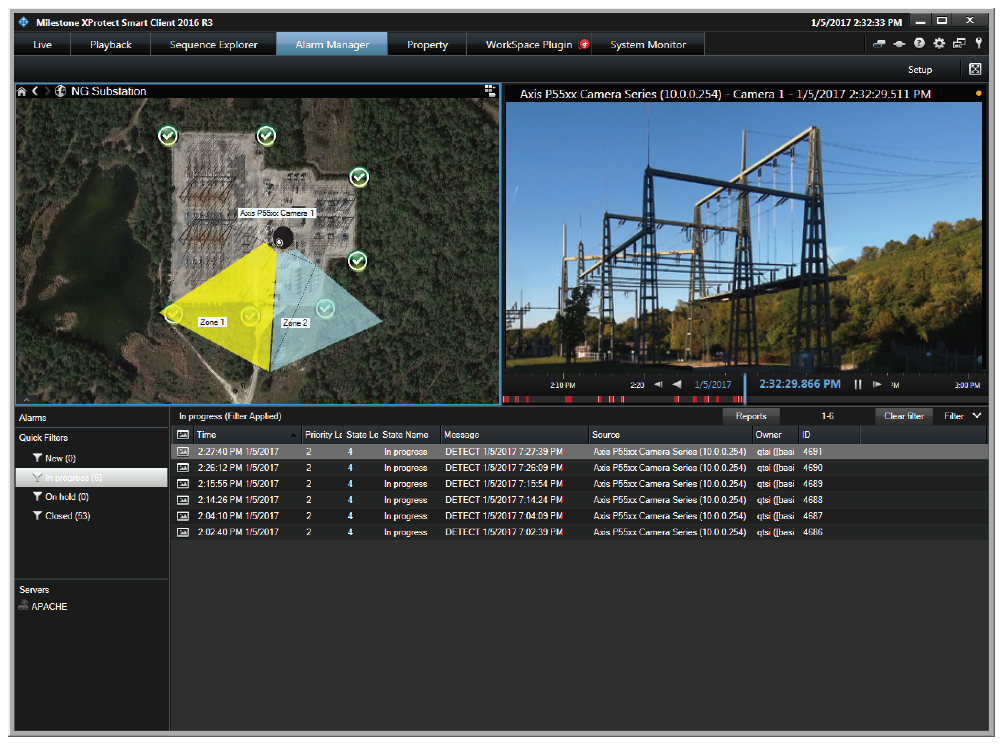1007x747 pixels.
Task: Click the 2:32:29.866 PM timeline time
Action: 800,384
